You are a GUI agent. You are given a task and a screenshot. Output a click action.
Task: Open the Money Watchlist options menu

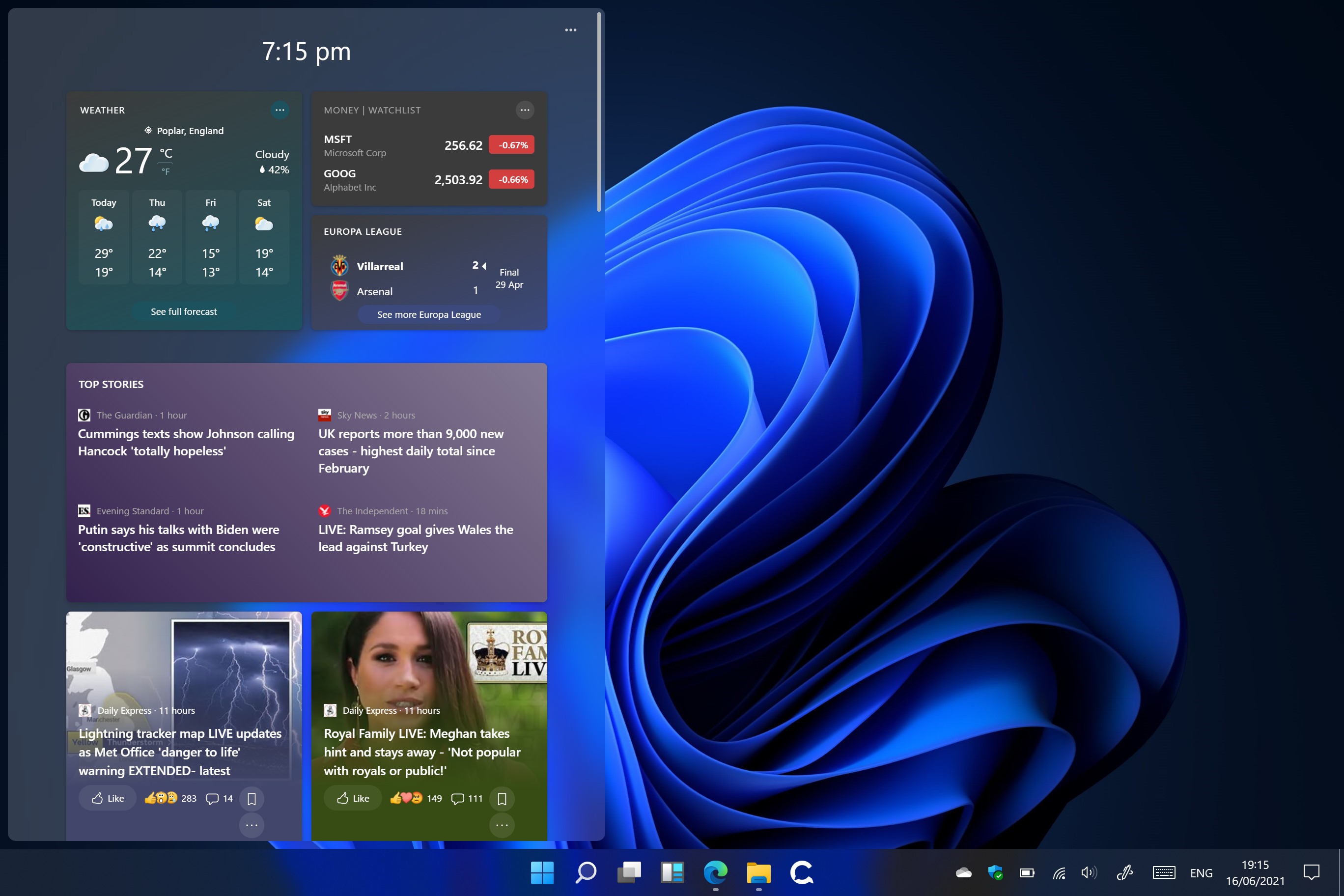click(x=525, y=110)
